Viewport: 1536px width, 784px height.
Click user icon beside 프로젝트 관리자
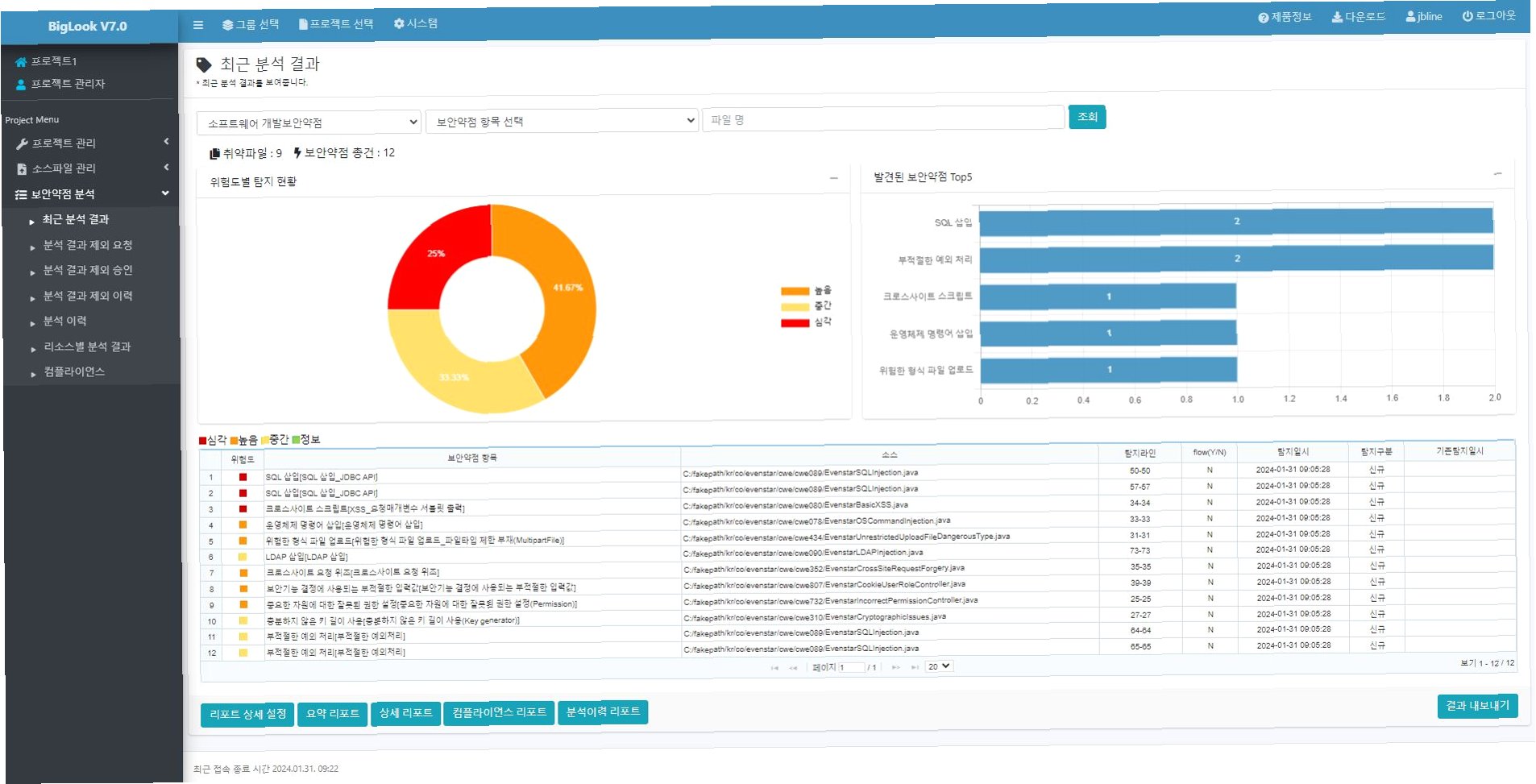(x=22, y=84)
